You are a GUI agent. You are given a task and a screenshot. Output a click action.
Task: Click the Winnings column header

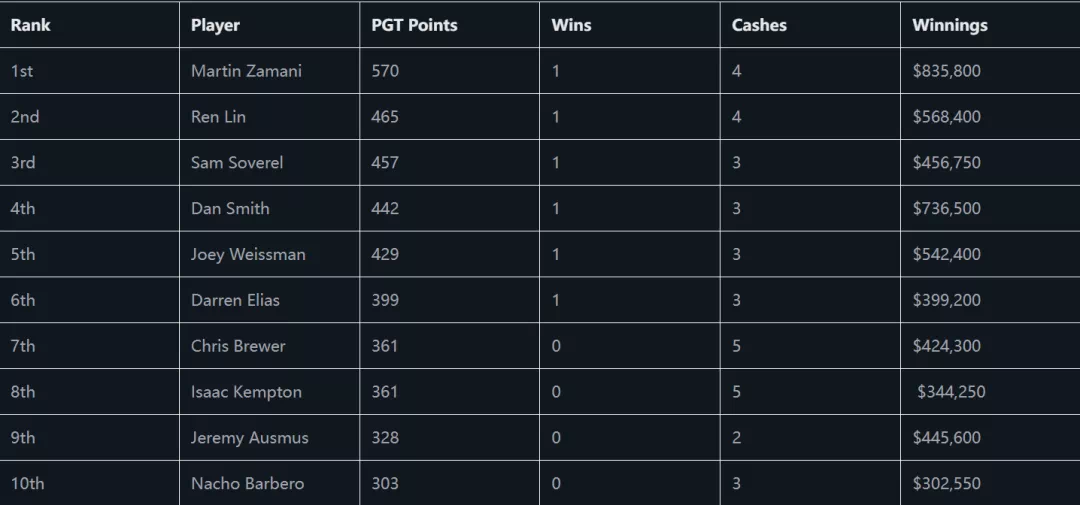tap(949, 25)
